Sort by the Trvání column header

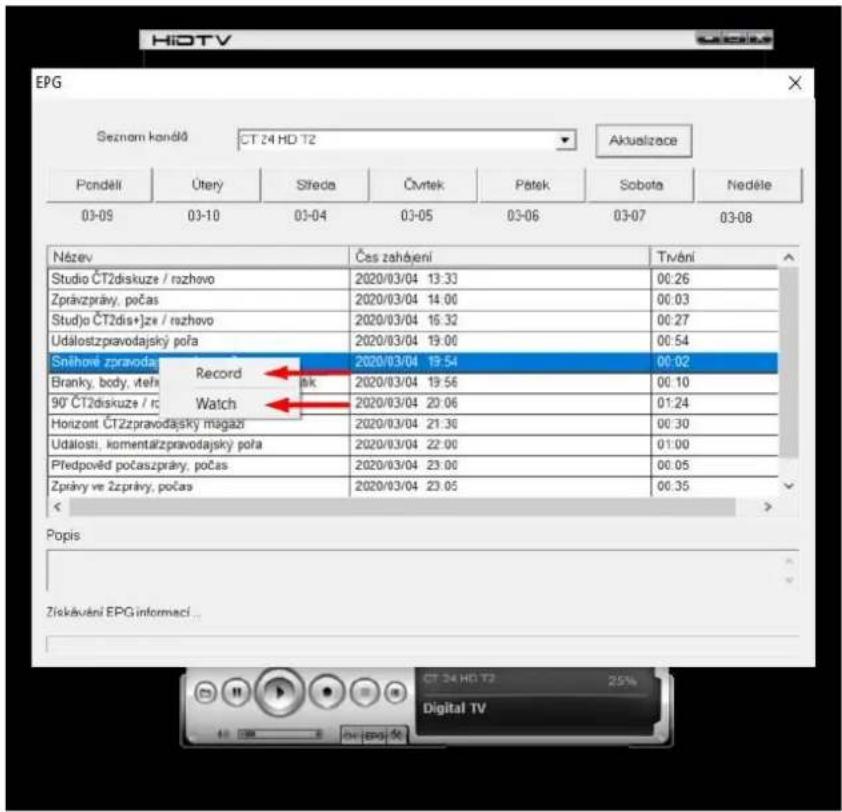coord(714,257)
